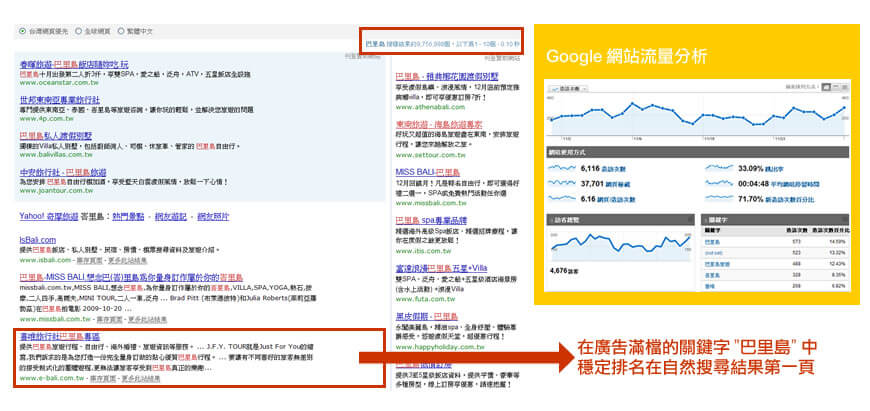Open sidebar ad title above www.settour.com.tw
This screenshot has width=870, height=411.
click(439, 124)
